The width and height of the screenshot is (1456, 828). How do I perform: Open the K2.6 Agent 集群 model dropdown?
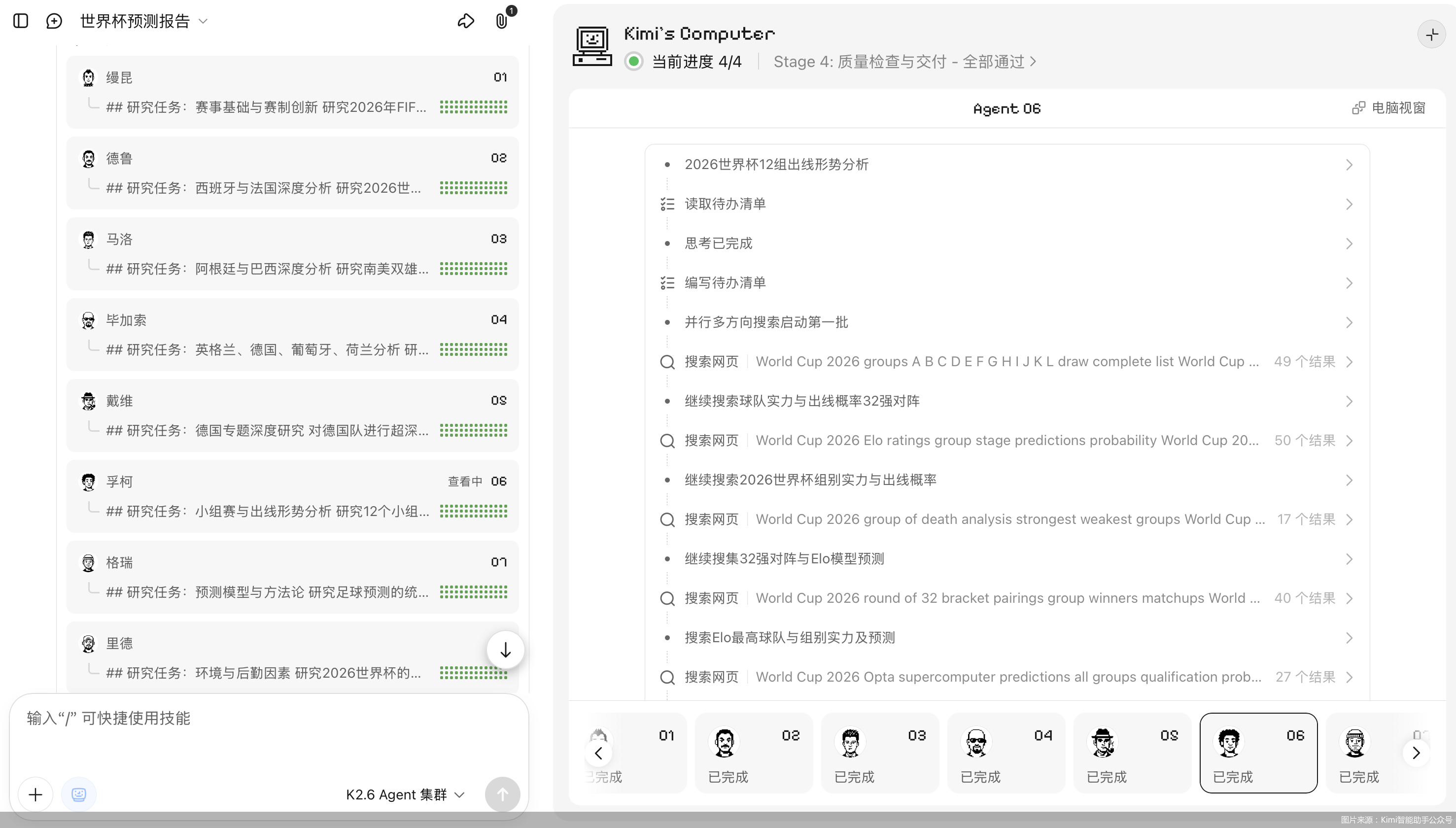pos(405,794)
